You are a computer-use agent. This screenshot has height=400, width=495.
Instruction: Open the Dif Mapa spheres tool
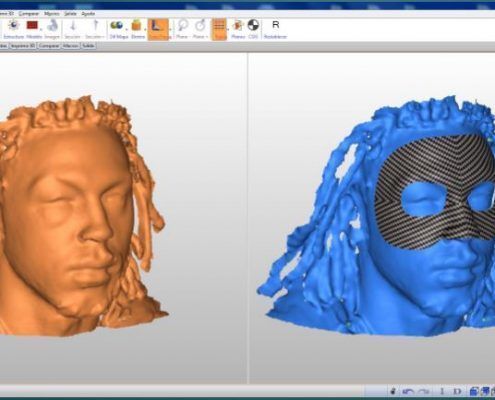[x=117, y=25]
